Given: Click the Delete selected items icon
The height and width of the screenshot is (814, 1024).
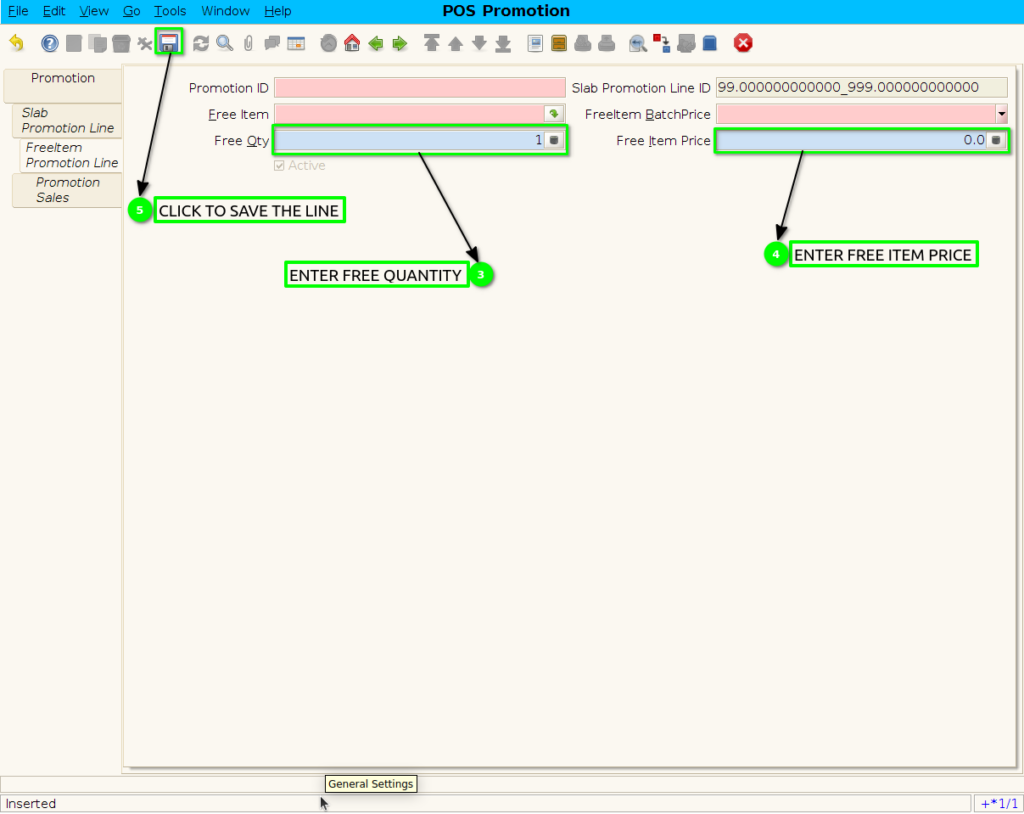Looking at the screenshot, I should click(144, 44).
